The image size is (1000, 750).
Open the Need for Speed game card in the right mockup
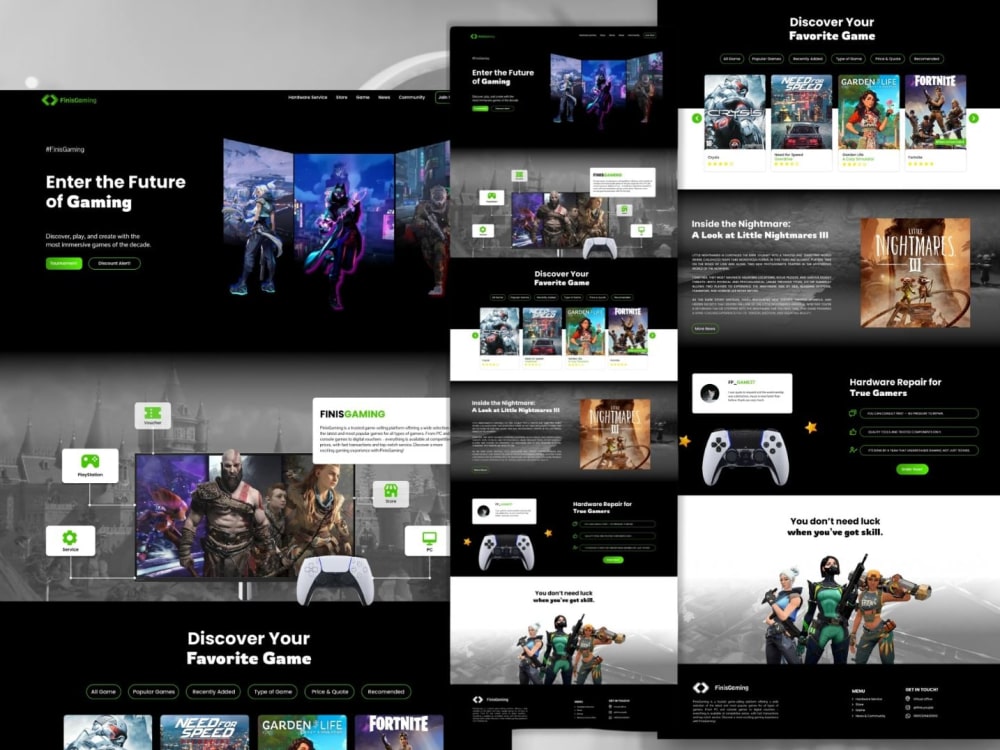(x=802, y=122)
